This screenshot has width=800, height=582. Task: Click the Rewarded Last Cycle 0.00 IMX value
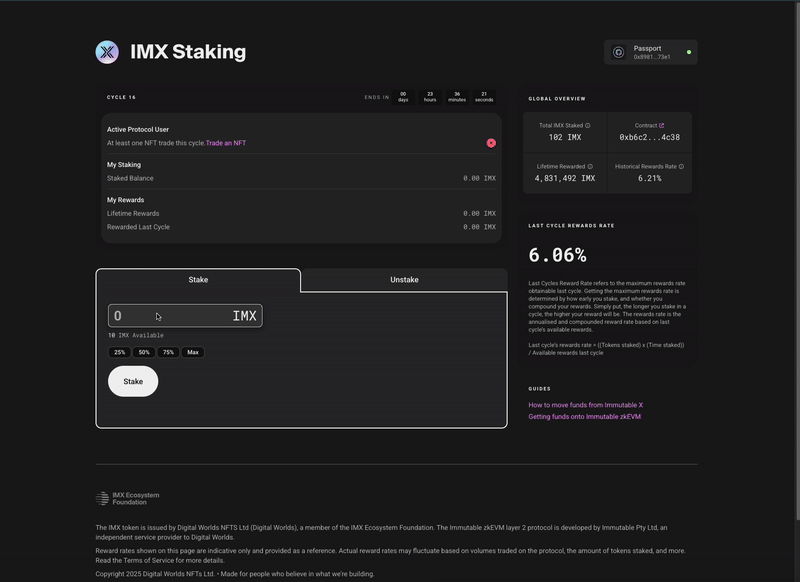(480, 227)
